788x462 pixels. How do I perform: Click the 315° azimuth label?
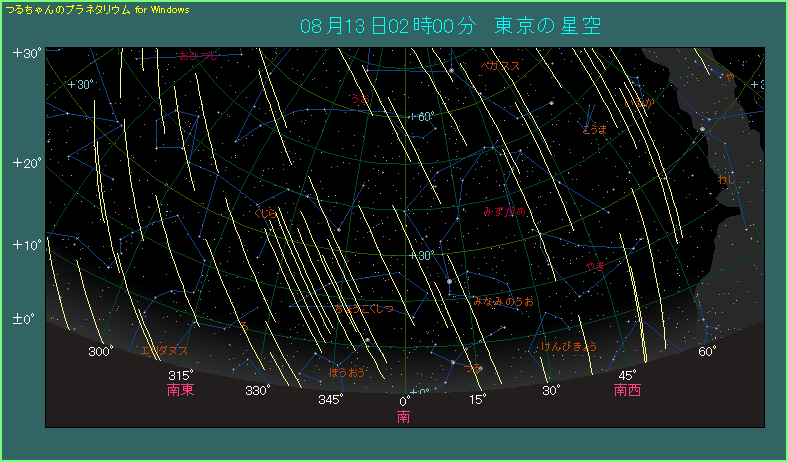181,375
